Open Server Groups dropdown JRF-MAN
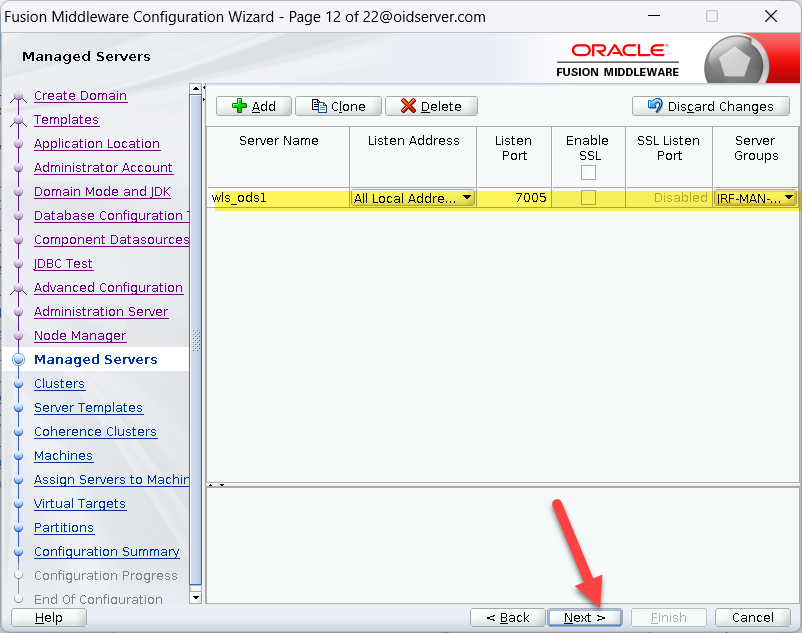The height and width of the screenshot is (633, 802). tap(755, 198)
